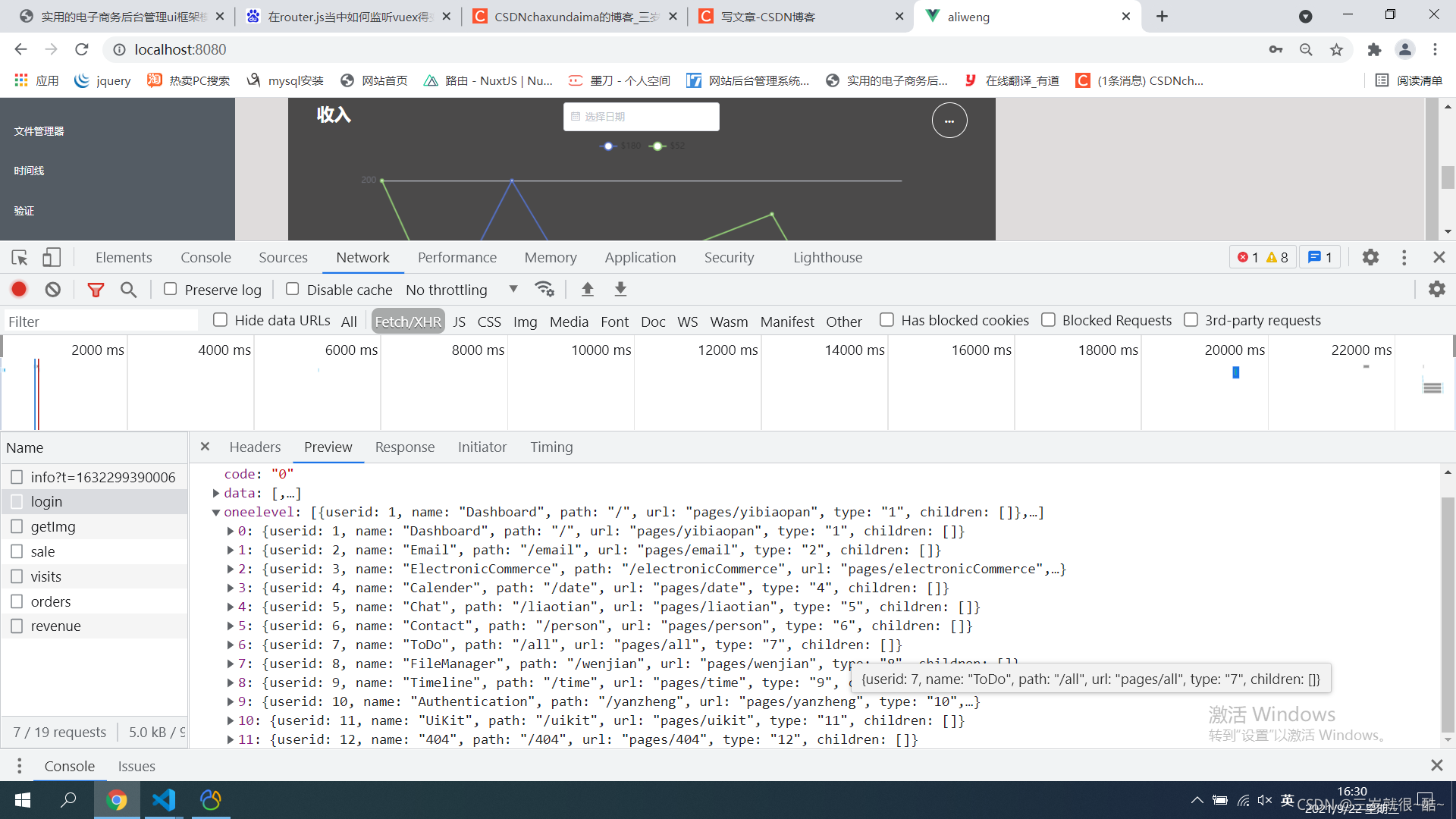Open Chrome profile avatar
This screenshot has height=819, width=1456.
(1404, 49)
